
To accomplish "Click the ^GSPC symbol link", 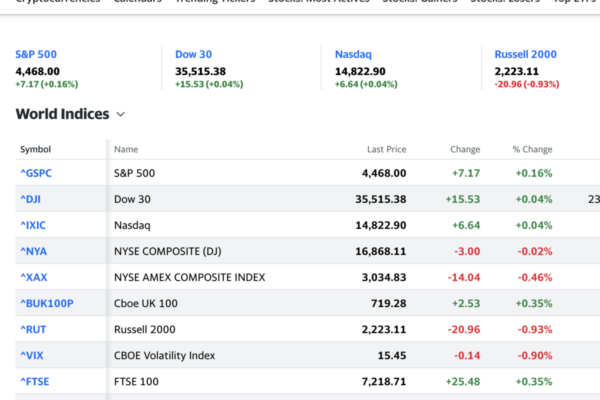I will (x=36, y=173).
